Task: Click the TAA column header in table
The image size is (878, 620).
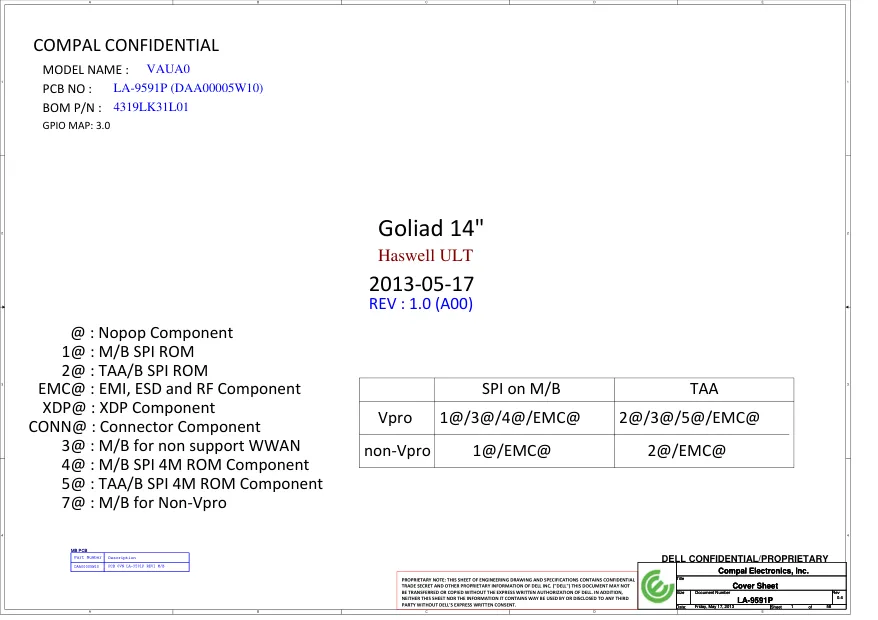Action: 704,389
